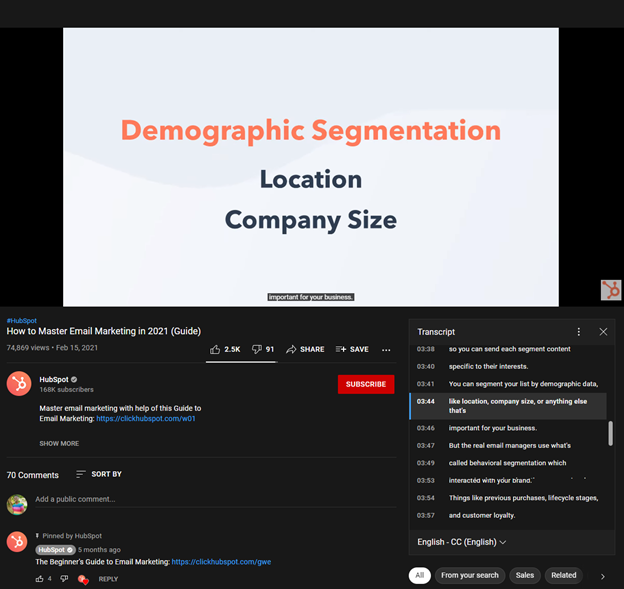The image size is (624, 589).
Task: Jump to 03:46 important for your business
Action: tap(508, 428)
